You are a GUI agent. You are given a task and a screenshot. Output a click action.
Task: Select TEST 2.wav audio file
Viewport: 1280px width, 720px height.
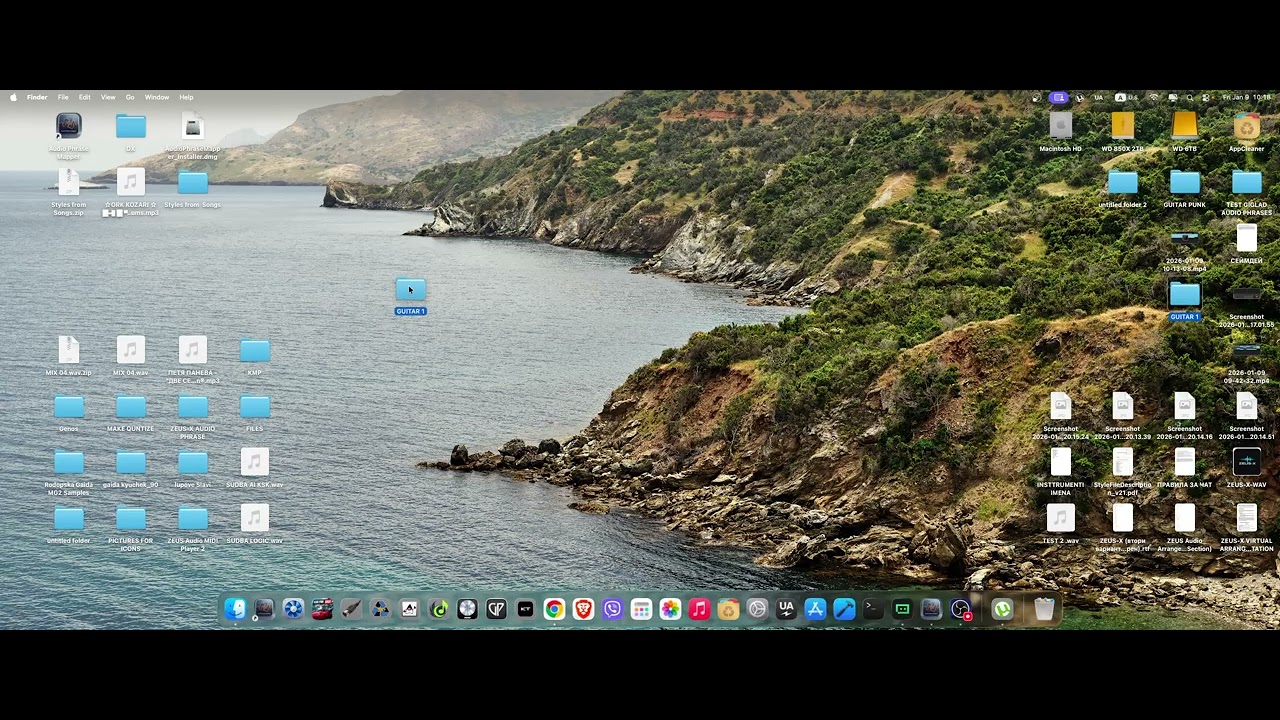pyautogui.click(x=1061, y=518)
